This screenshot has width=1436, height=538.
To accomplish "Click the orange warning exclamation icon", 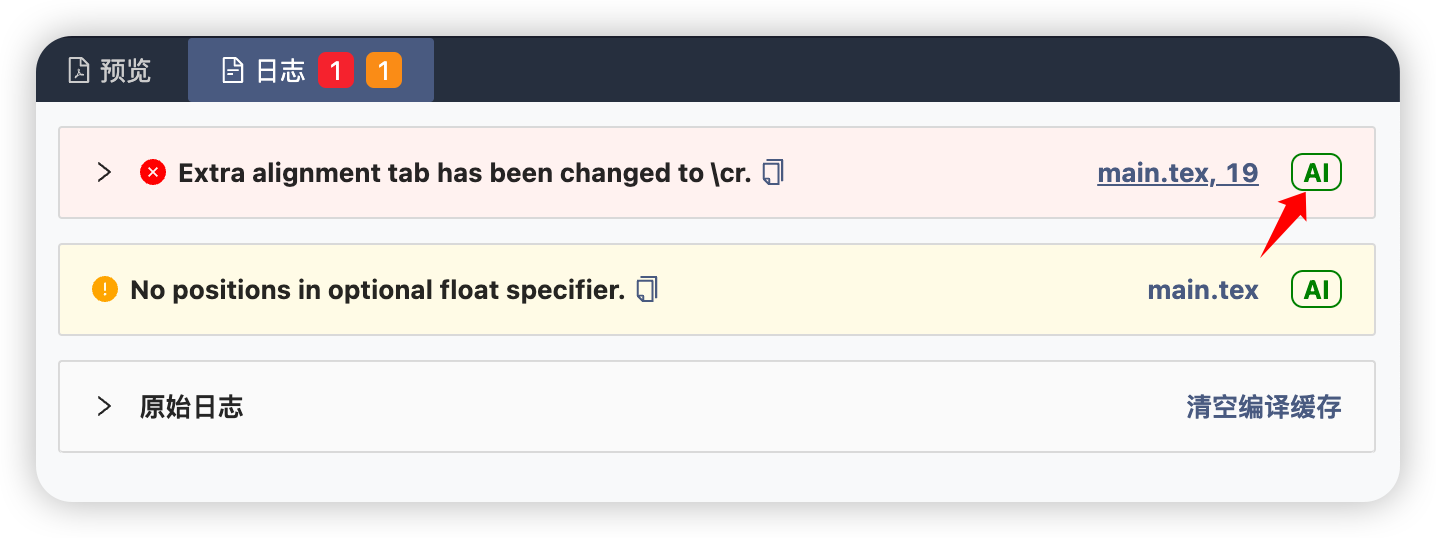I will point(104,290).
